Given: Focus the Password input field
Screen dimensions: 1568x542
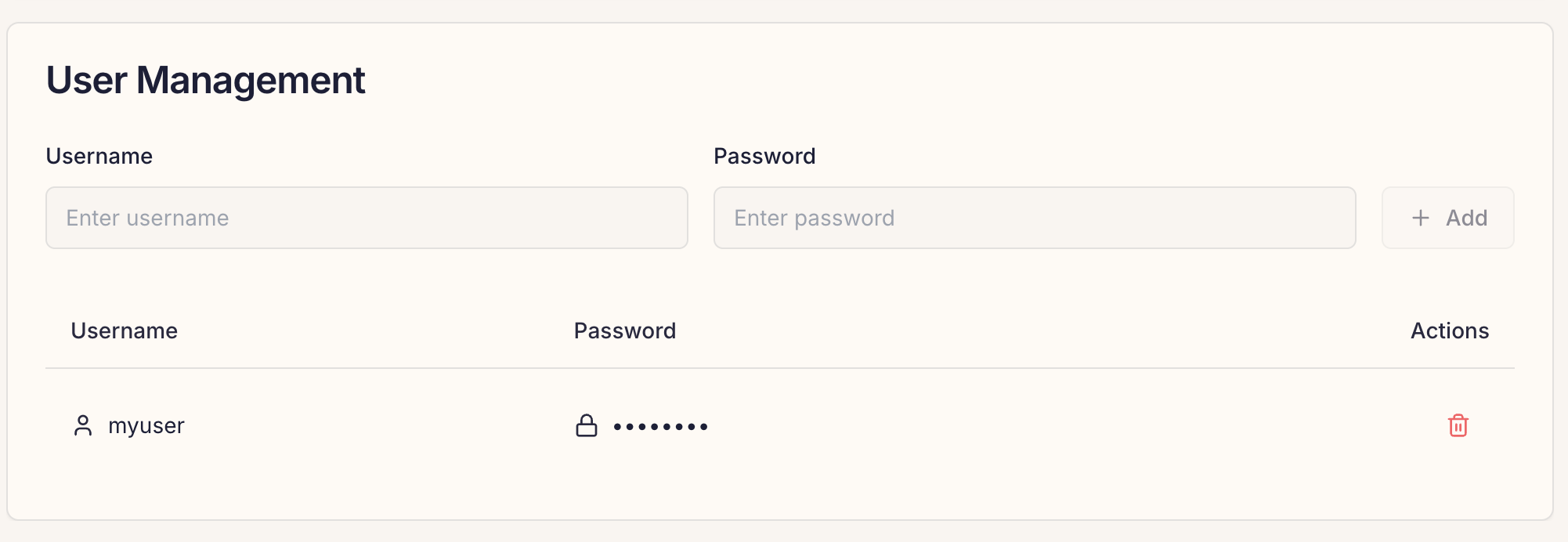Looking at the screenshot, I should (x=1035, y=218).
